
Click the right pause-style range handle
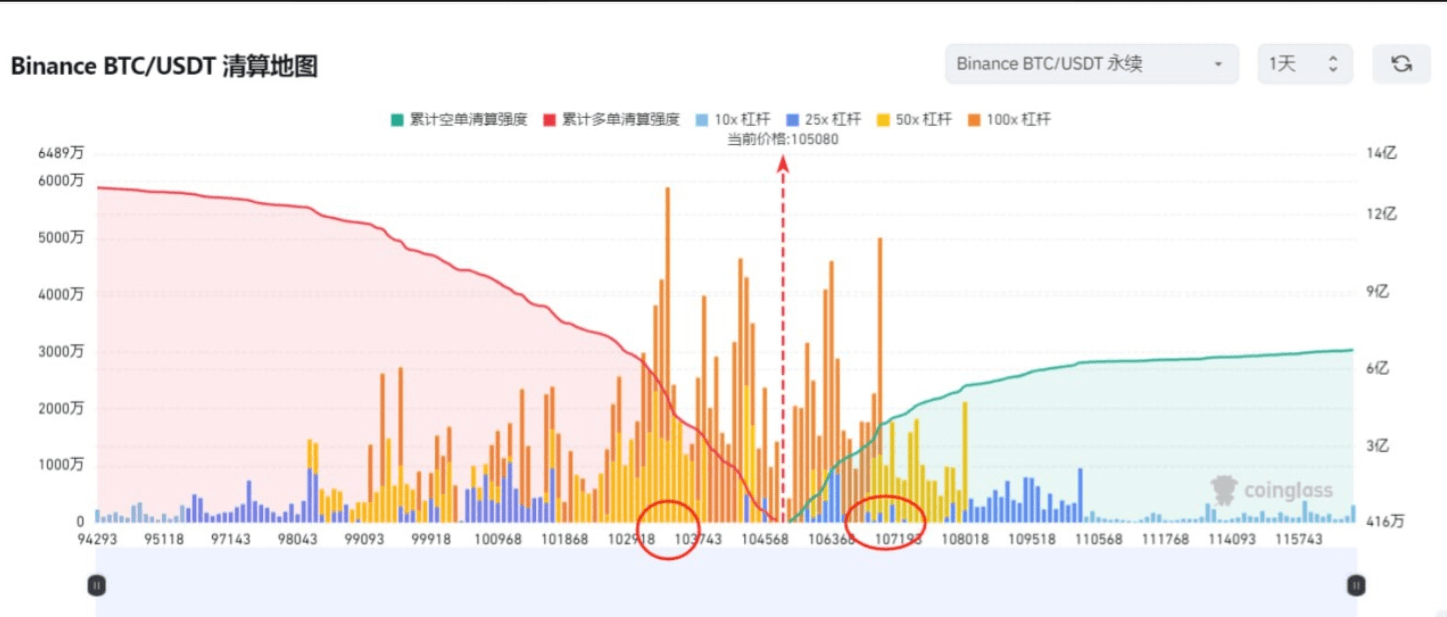(1356, 585)
